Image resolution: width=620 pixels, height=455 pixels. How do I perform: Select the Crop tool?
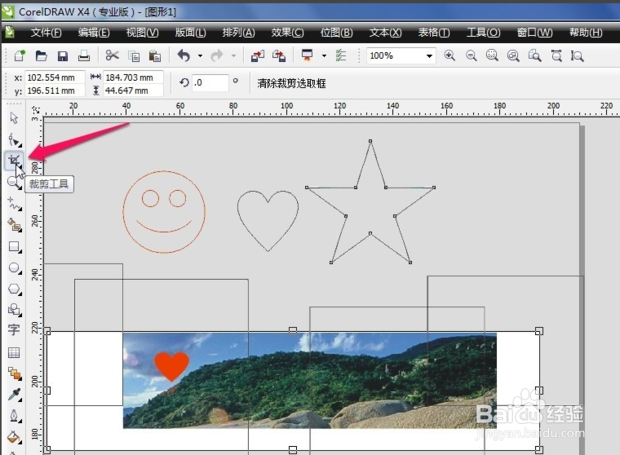click(x=14, y=160)
